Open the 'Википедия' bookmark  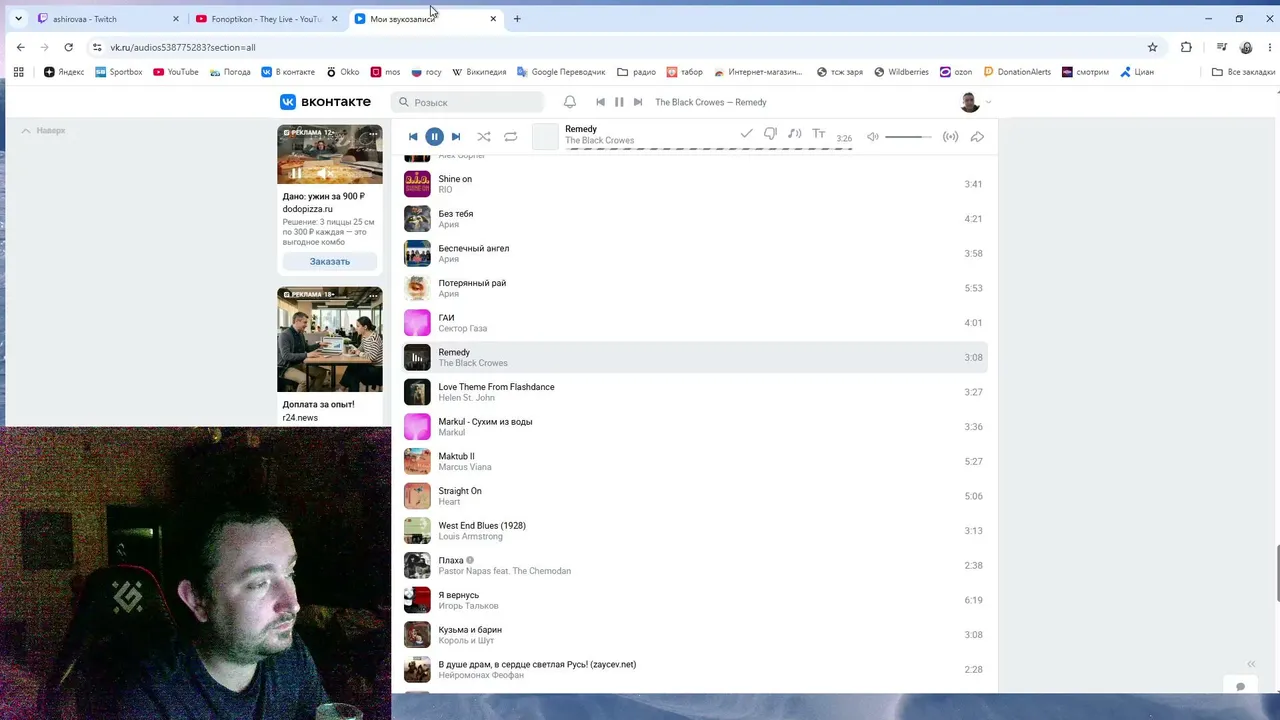(x=479, y=72)
